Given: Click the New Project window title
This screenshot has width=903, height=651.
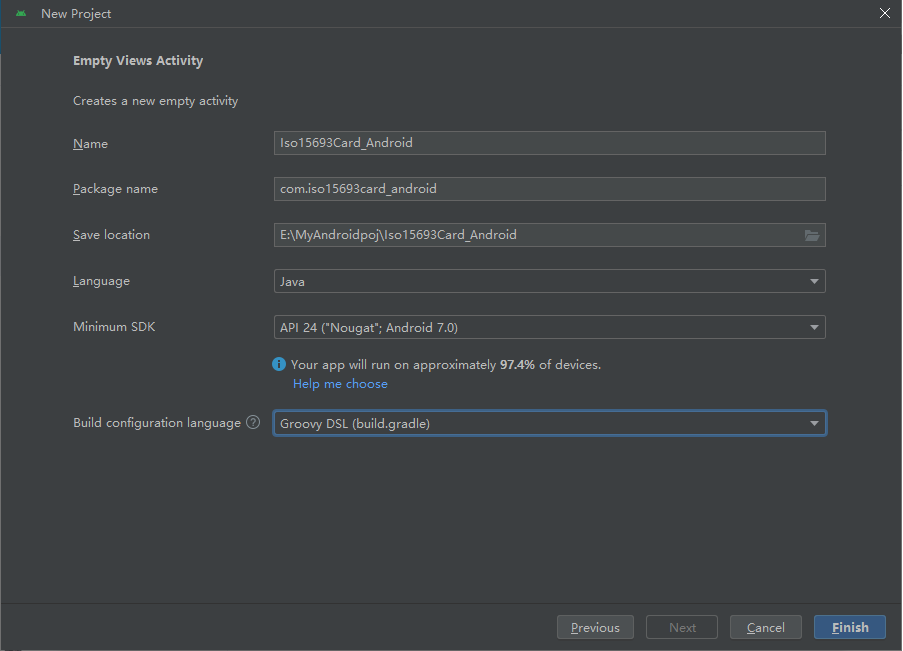Looking at the screenshot, I should (76, 14).
